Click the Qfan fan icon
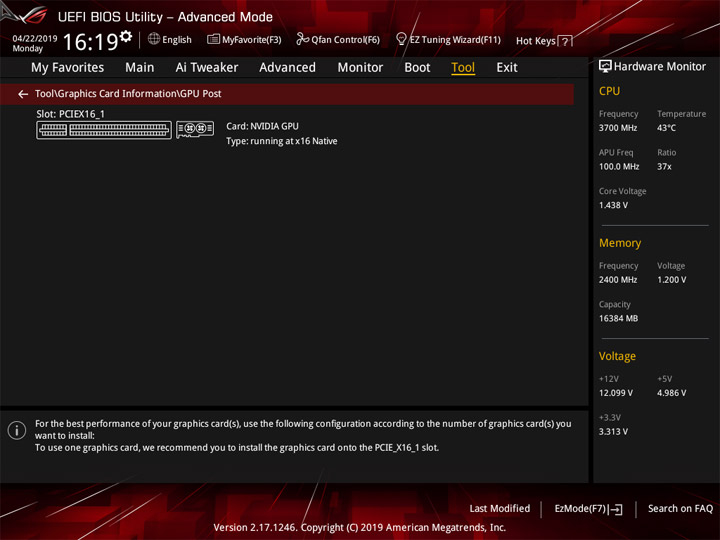This screenshot has height=540, width=720. (302, 39)
